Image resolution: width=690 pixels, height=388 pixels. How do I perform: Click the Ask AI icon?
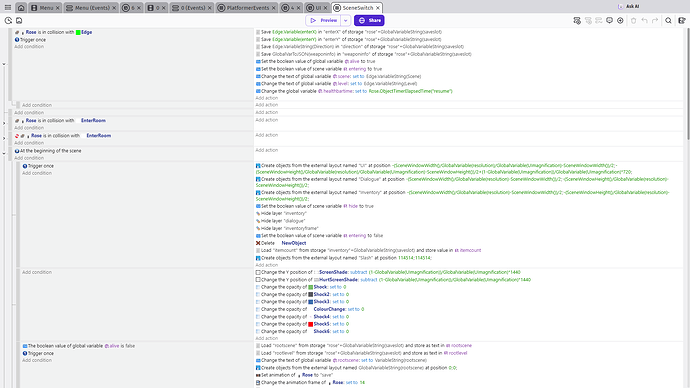coord(620,7)
